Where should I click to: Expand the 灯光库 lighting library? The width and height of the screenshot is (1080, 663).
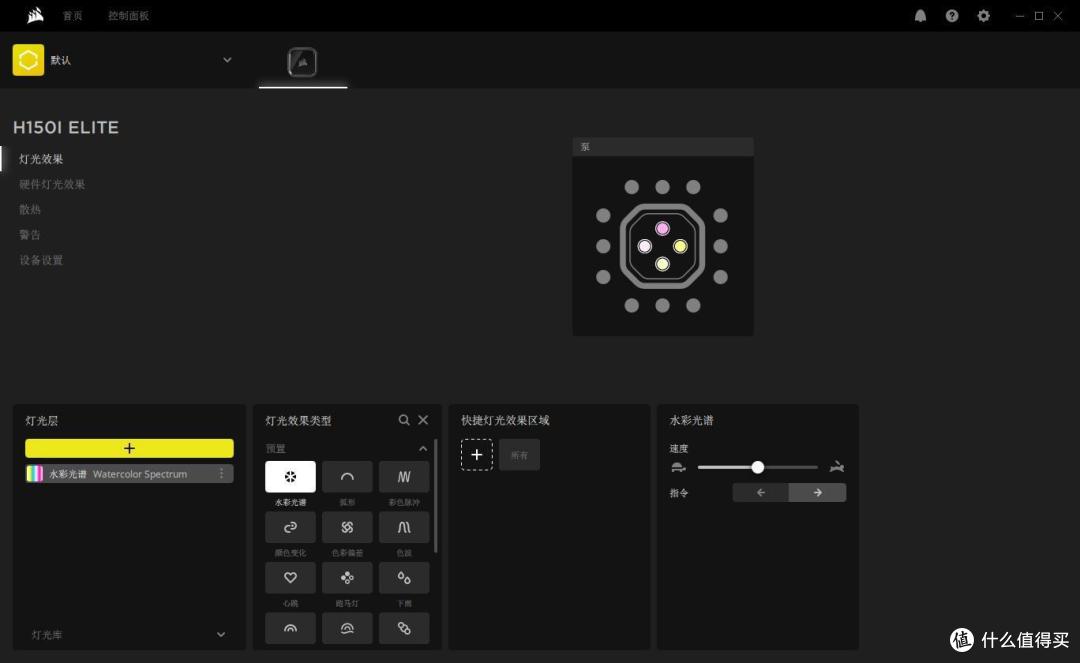click(221, 635)
